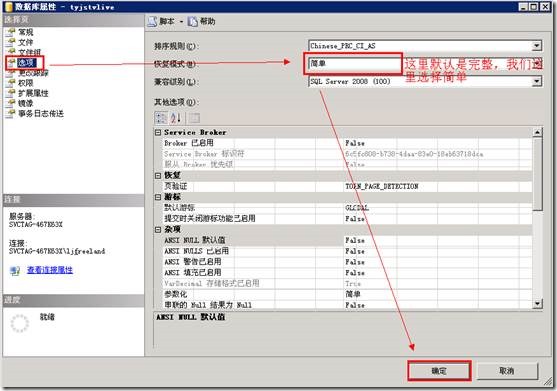Open the 兼容级别 compatibility level dropdown
The height and width of the screenshot is (391, 557).
tap(536, 81)
